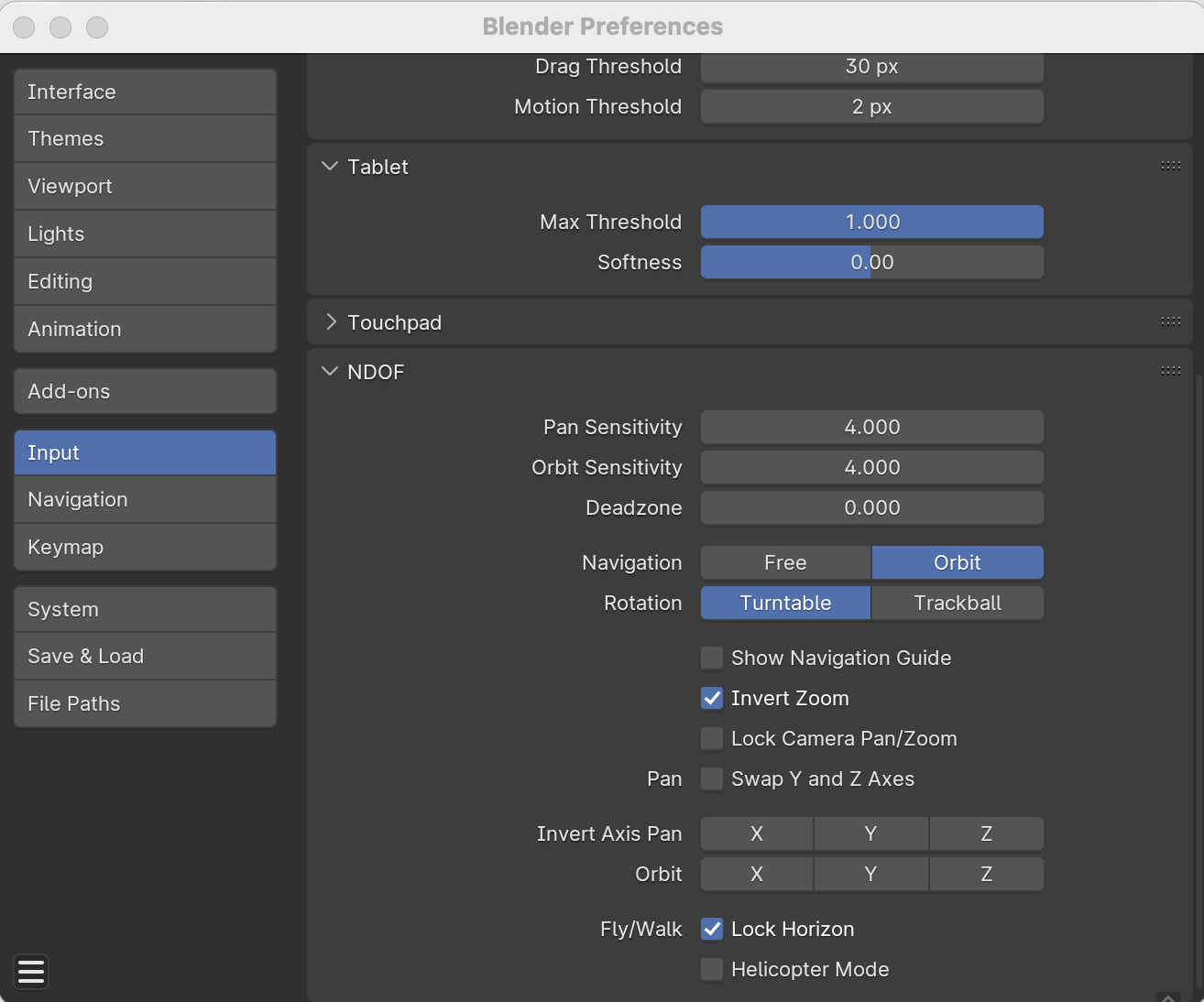Image resolution: width=1204 pixels, height=1002 pixels.
Task: Select the Input section
Action: point(145,452)
